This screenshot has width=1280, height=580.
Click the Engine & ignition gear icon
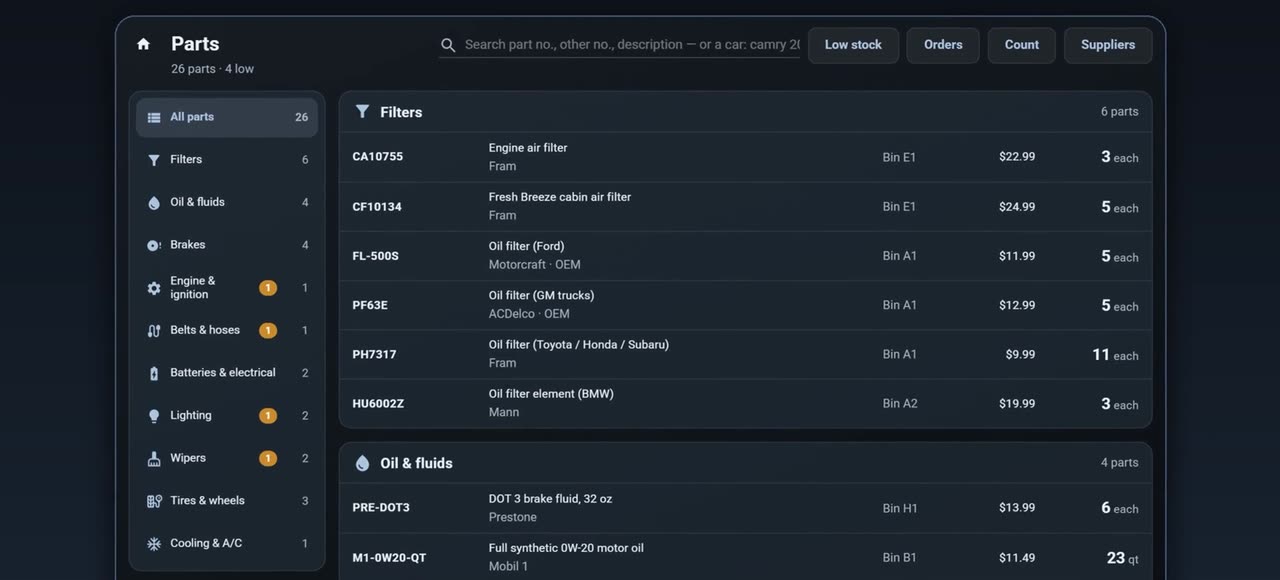pos(154,288)
